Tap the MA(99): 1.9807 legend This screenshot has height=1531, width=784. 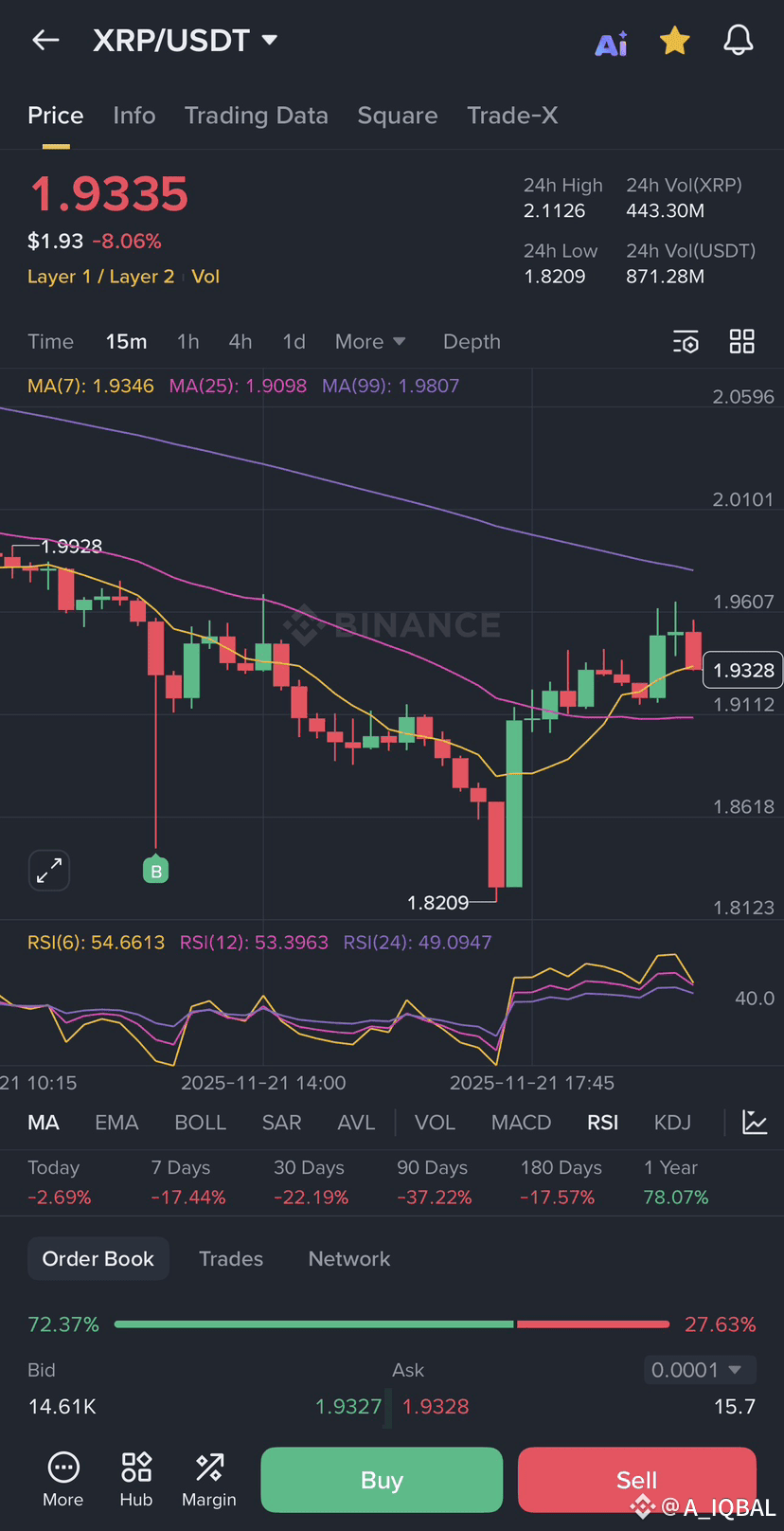pyautogui.click(x=390, y=386)
